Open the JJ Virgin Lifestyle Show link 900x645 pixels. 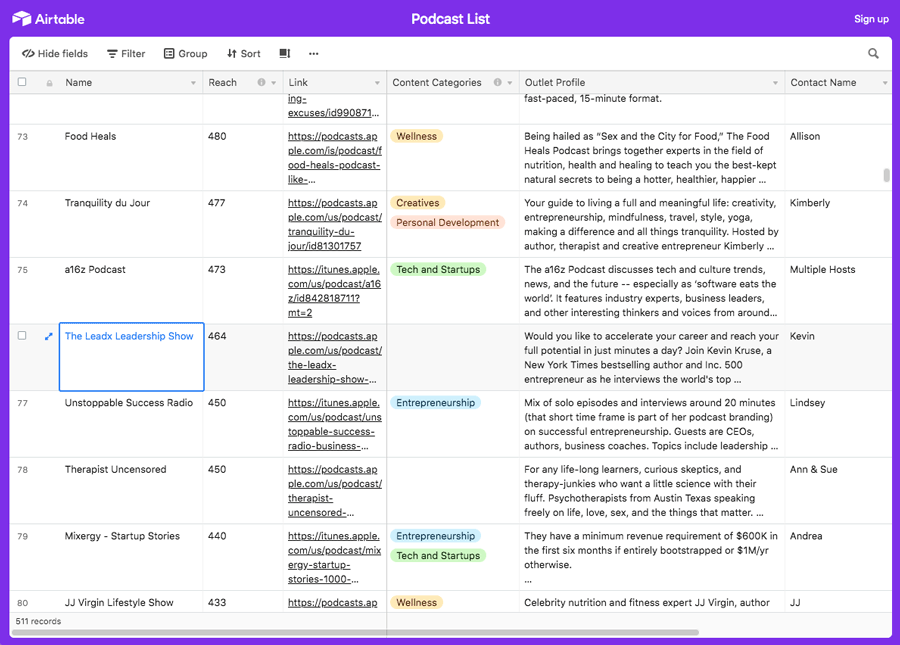(x=333, y=603)
